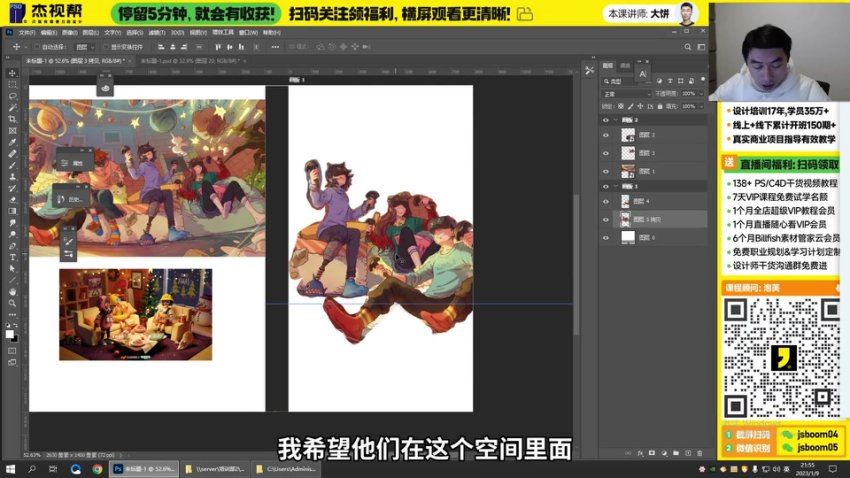Toggle the auto-select checkbox
850x478 pixels.
36,47
